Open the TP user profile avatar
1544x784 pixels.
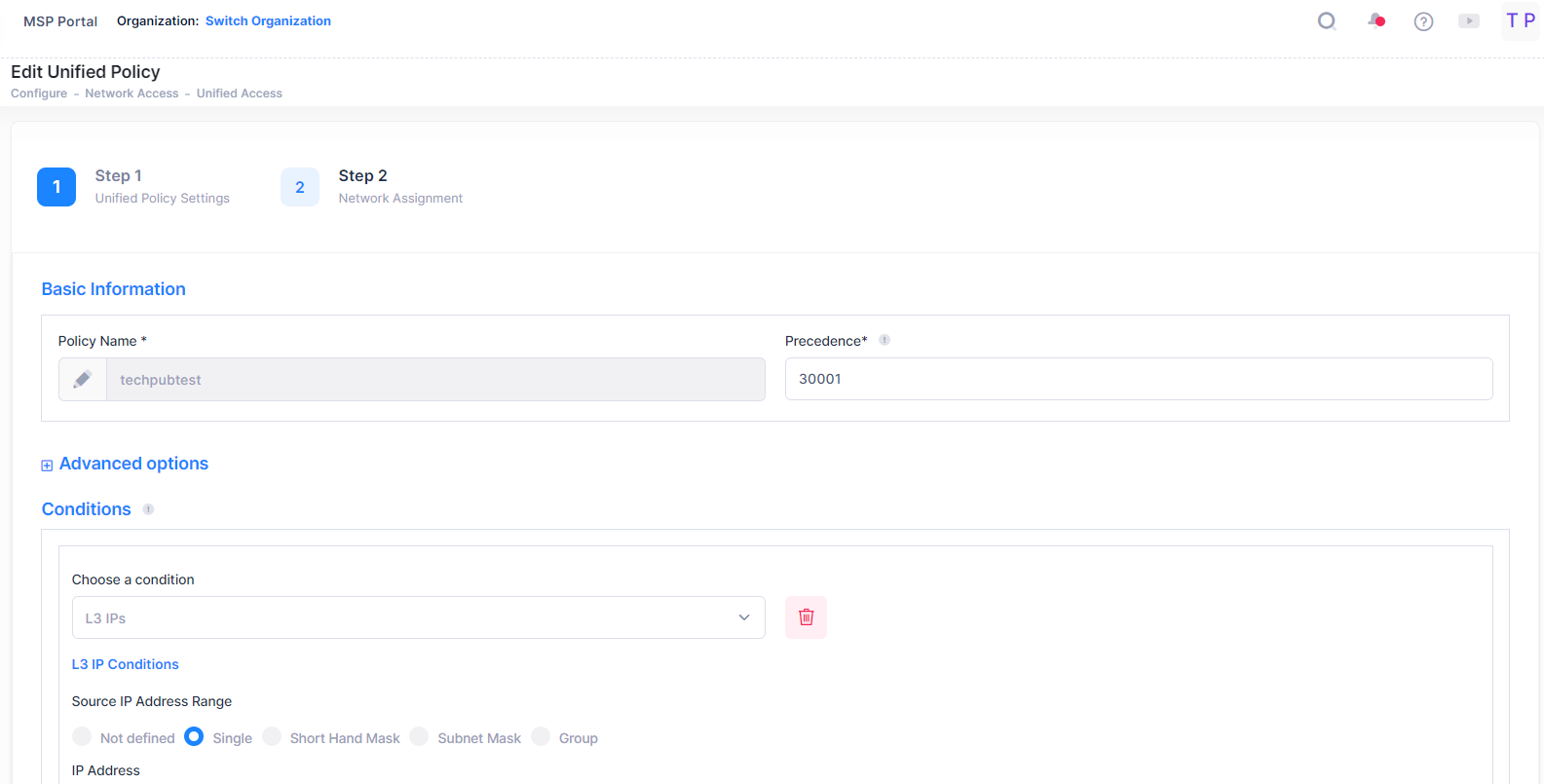(1520, 21)
